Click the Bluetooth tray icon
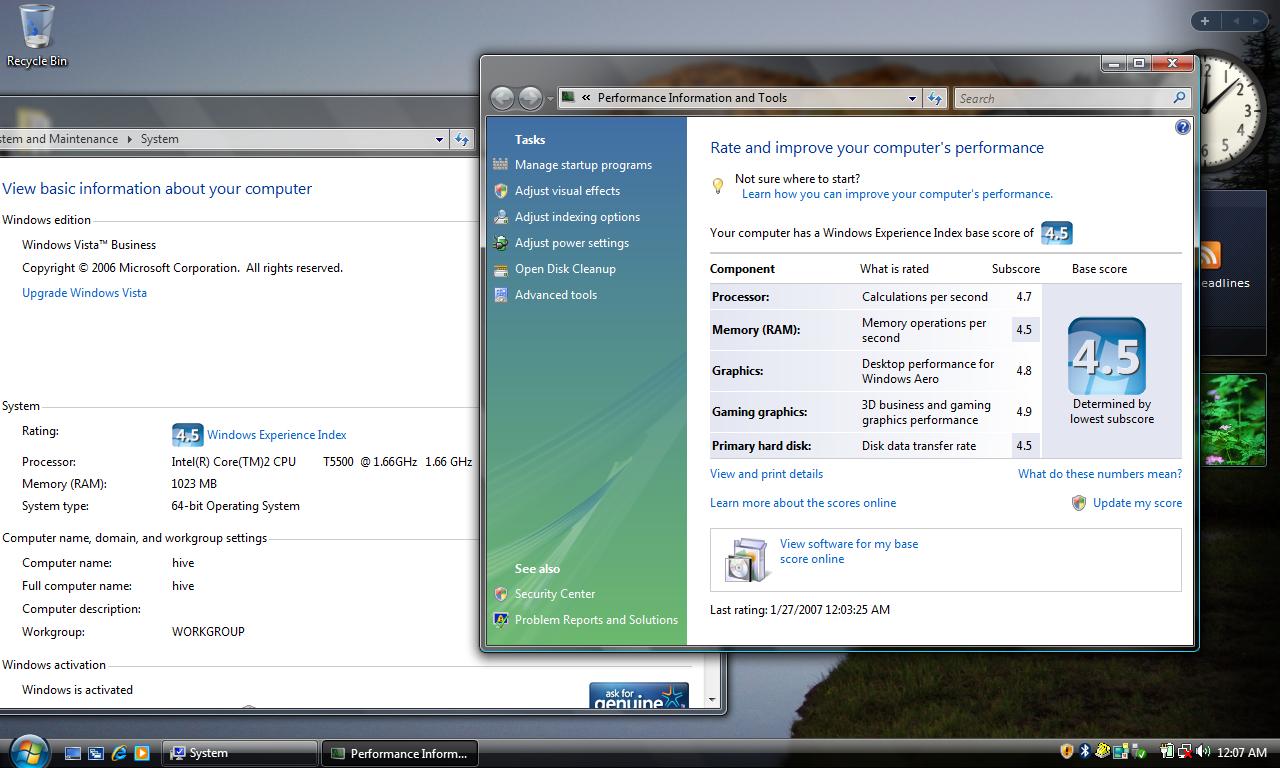The image size is (1280, 768). pyautogui.click(x=1084, y=752)
